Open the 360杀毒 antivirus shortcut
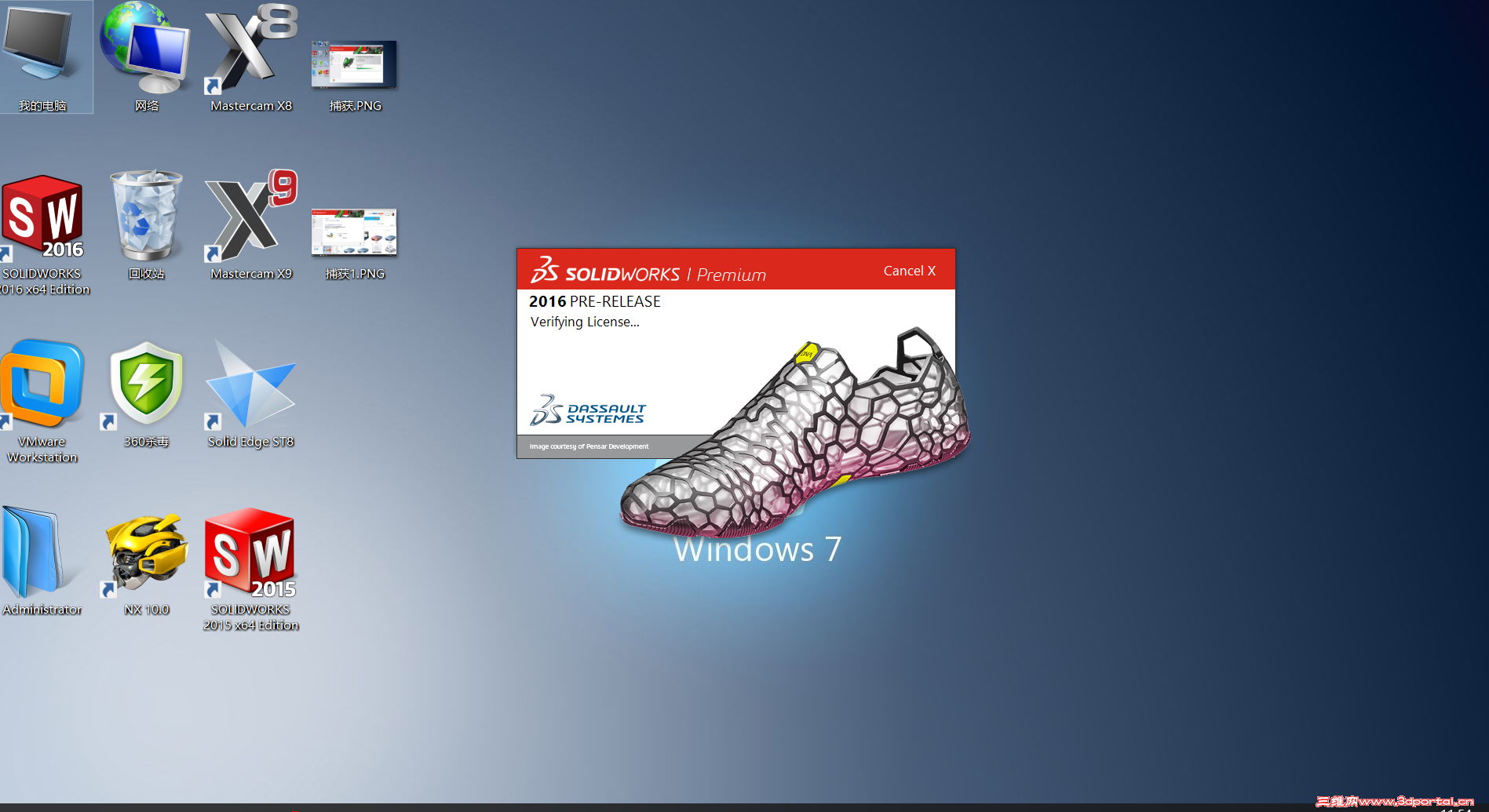Image resolution: width=1489 pixels, height=812 pixels. coord(146,394)
